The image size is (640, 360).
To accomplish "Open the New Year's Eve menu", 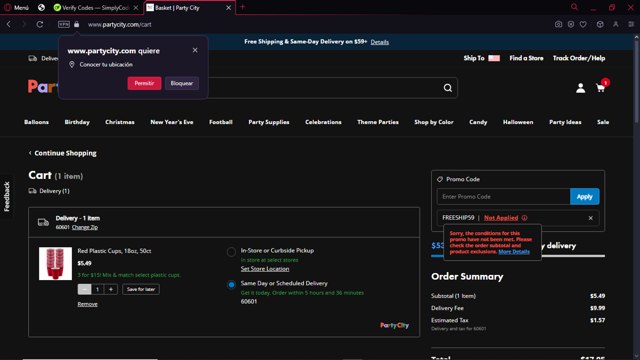I will 172,122.
